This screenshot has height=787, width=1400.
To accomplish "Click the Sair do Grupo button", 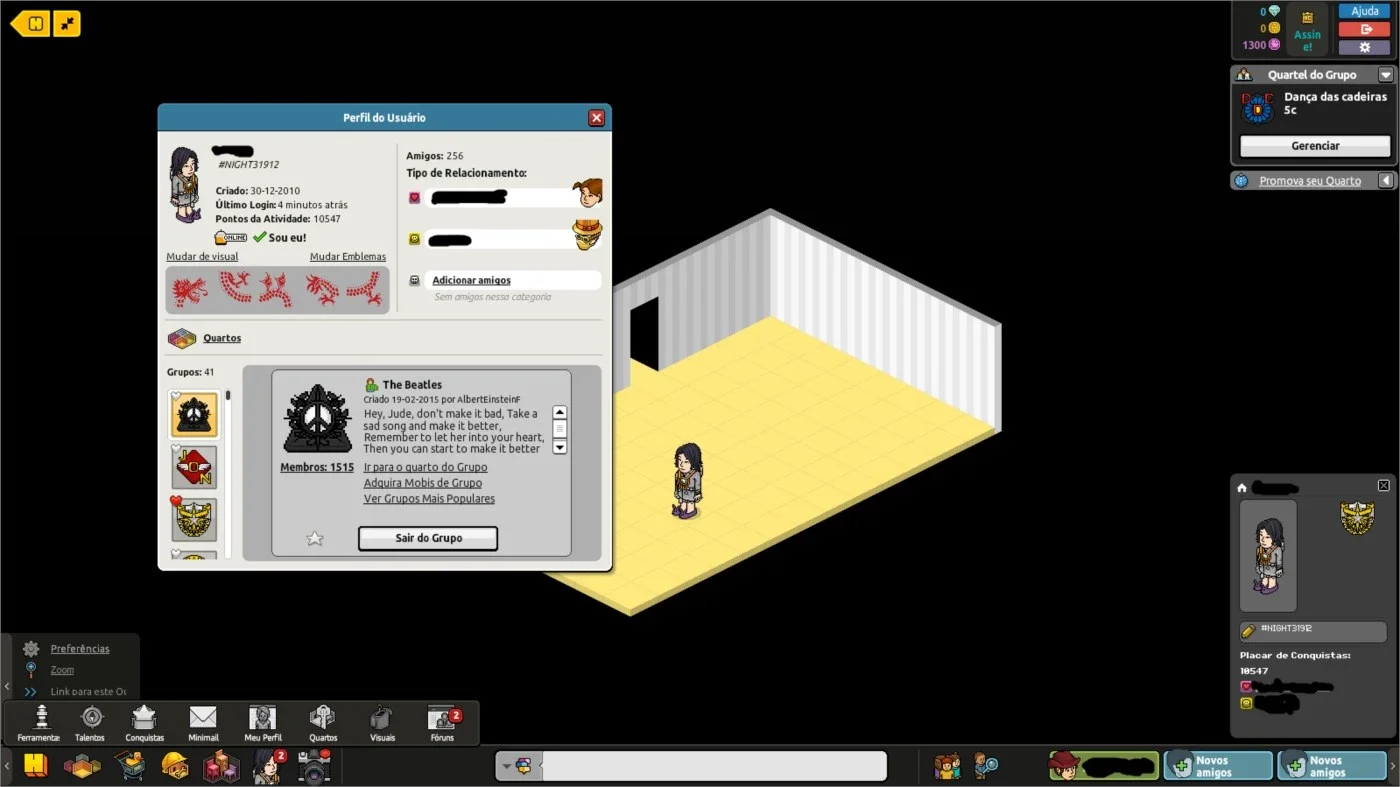I will click(428, 538).
